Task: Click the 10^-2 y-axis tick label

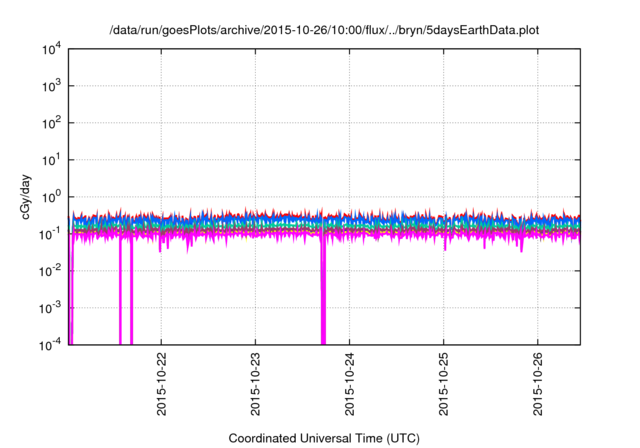Action: [50, 271]
